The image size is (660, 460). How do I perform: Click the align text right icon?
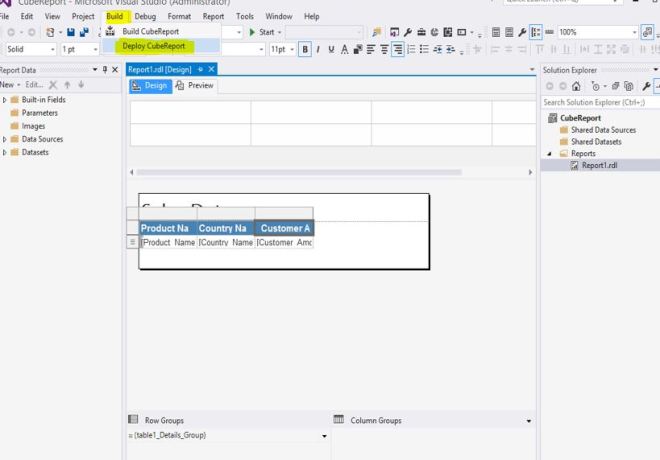(397, 48)
